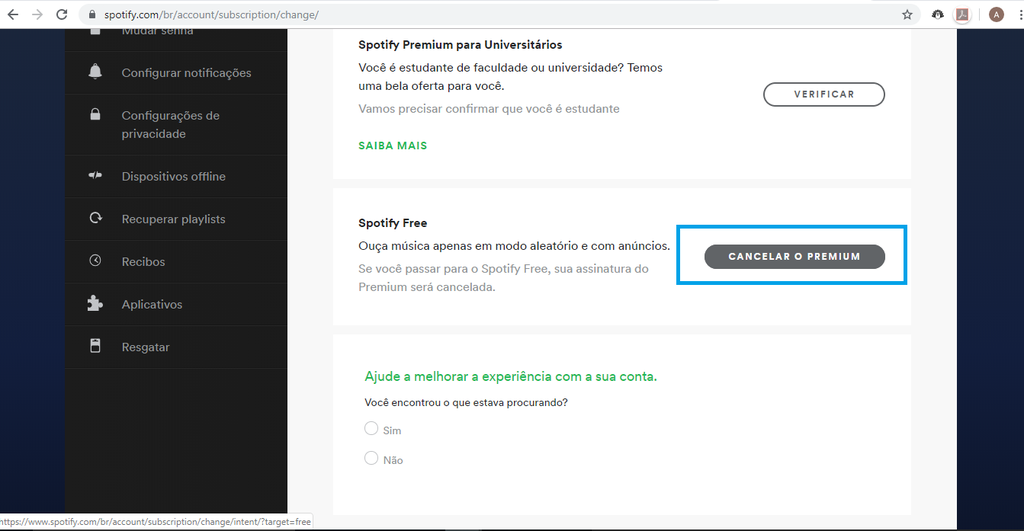Open Aplicativos in sidebar
The width and height of the screenshot is (1024, 531).
pyautogui.click(x=152, y=304)
